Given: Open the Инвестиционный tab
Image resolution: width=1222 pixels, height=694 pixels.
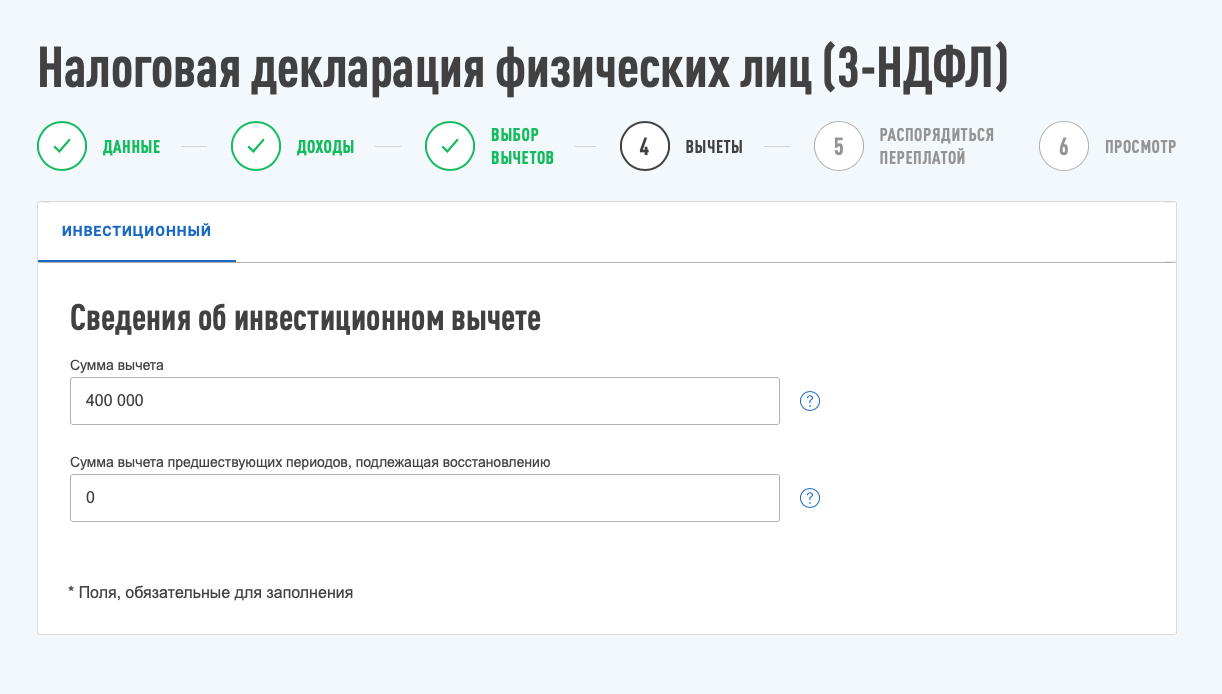Looking at the screenshot, I should pyautogui.click(x=137, y=232).
